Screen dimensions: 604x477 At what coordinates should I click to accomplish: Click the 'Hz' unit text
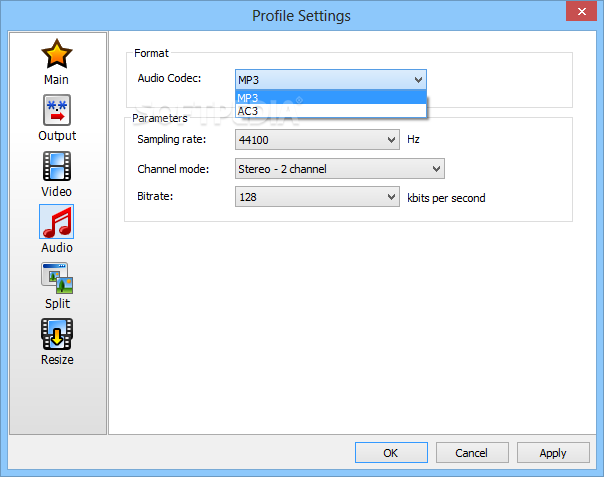click(x=413, y=139)
